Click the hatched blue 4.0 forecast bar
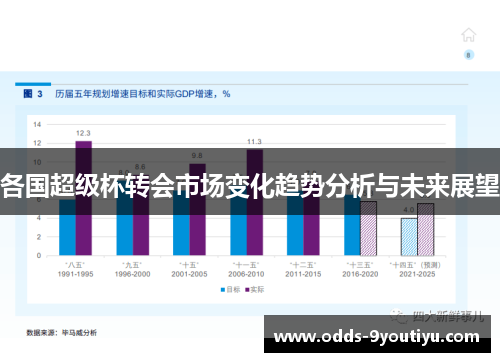This screenshot has height=362, width=500. point(409,237)
